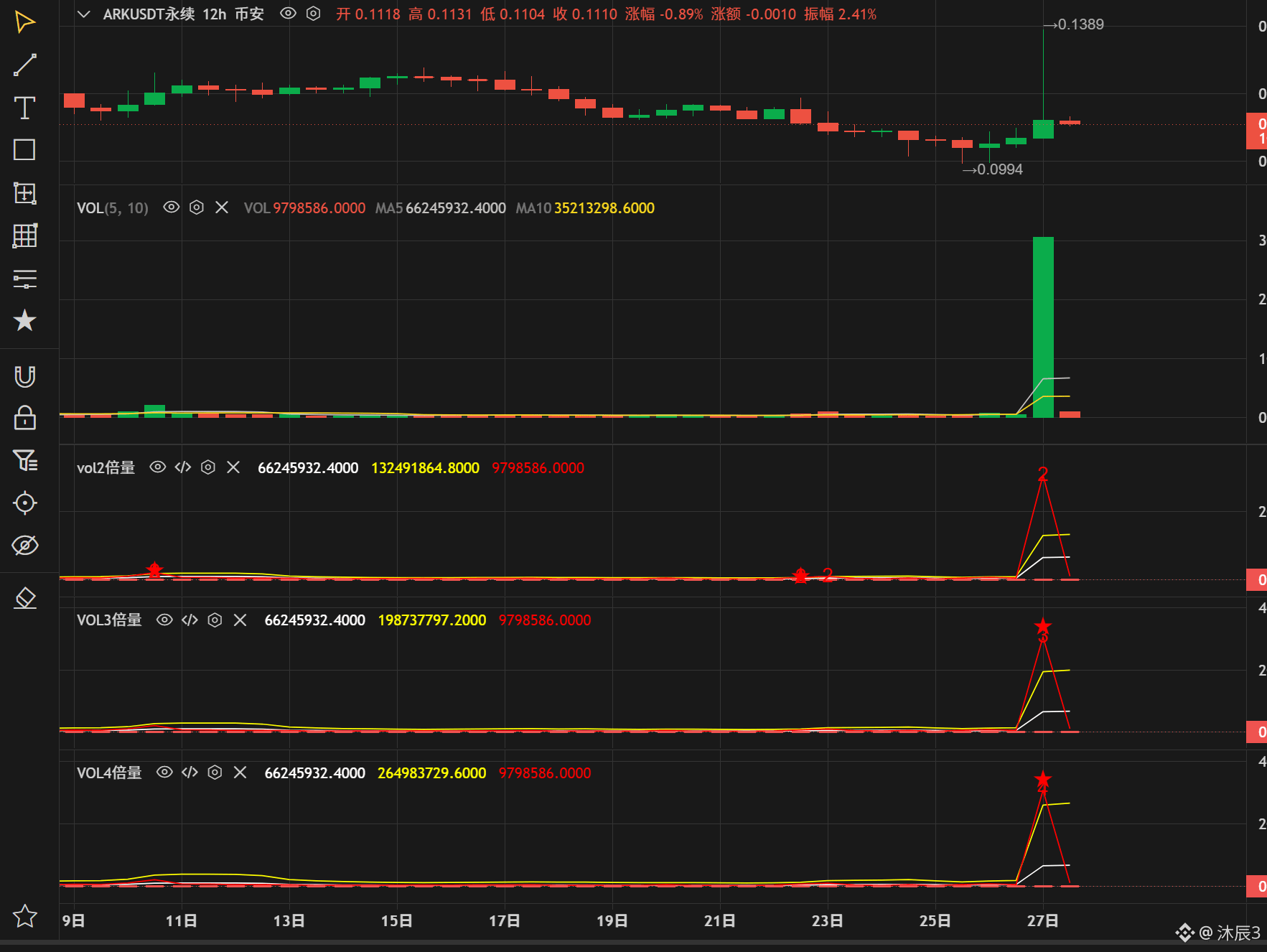The width and height of the screenshot is (1267, 952).
Task: Open the measure/pattern tool with plus
Action: pyautogui.click(x=24, y=192)
